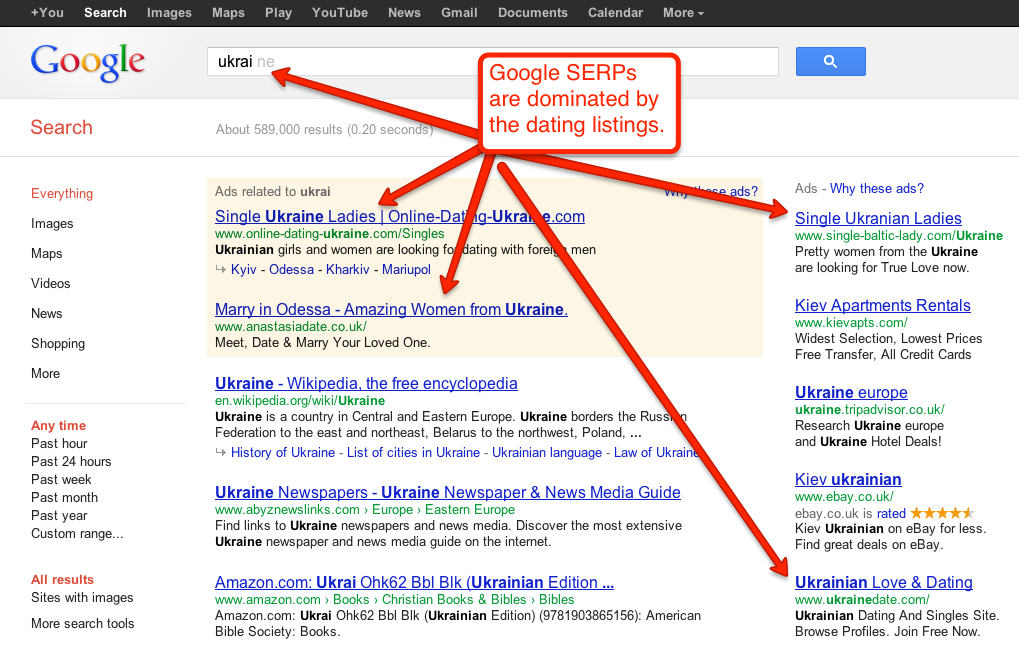Open List of cities in Ukraine sitelink
Viewport: 1019px width, 648px height.
[x=413, y=452]
